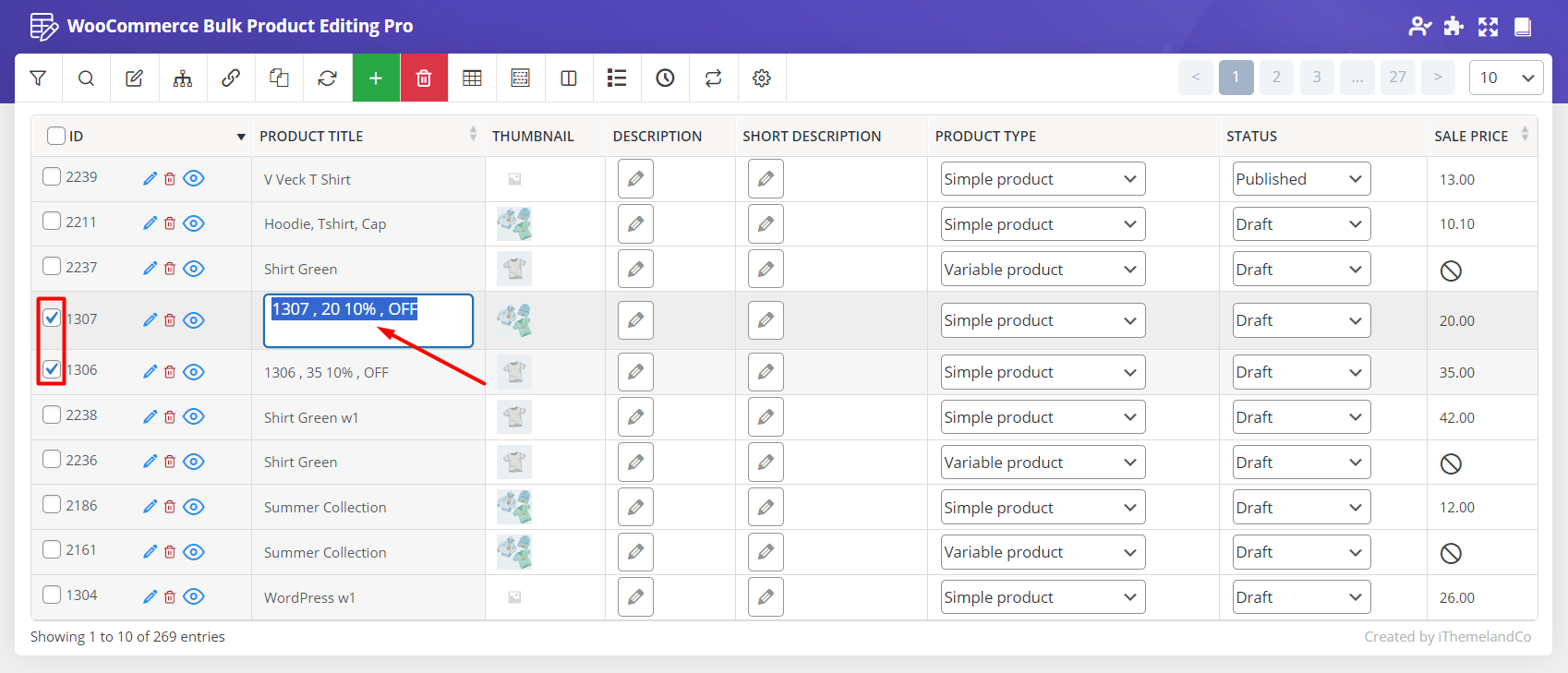Click the column manager icon with split columns
This screenshot has height=673, width=1568.
[x=569, y=78]
